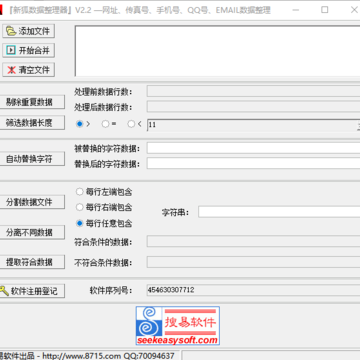The height and width of the screenshot is (360, 360).
Task: Click the serial number field 454630307712
Action: pos(253,290)
